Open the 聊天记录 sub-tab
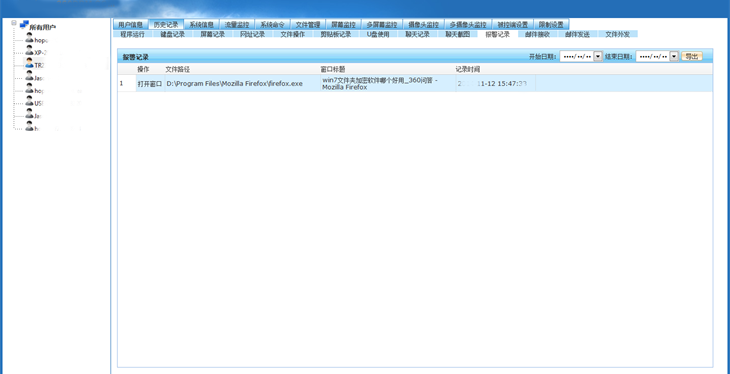 417,34
